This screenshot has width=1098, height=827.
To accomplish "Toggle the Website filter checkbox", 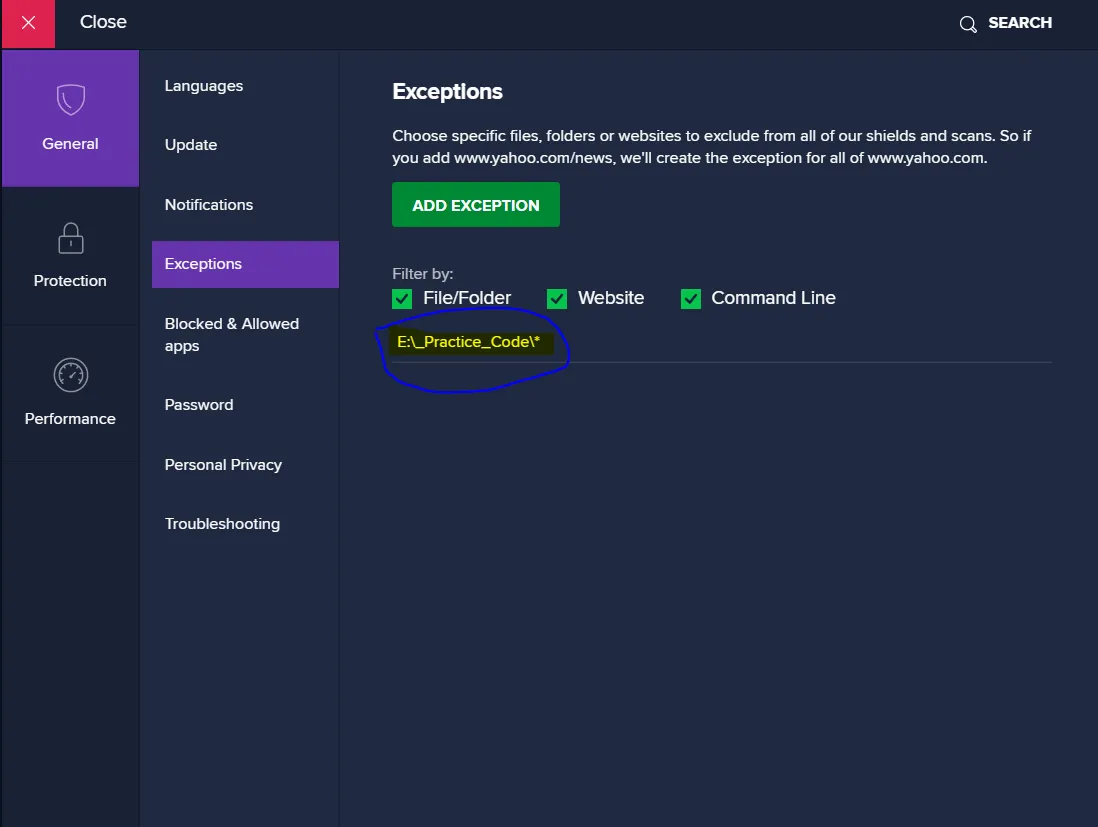I will 557,298.
